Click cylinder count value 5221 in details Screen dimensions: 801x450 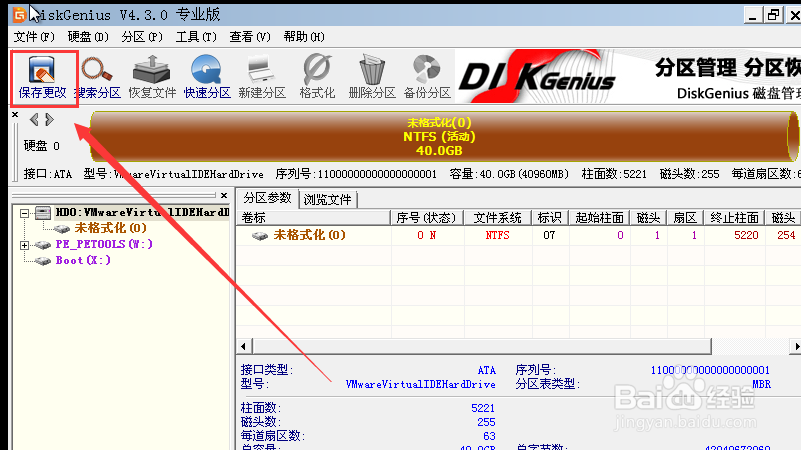pyautogui.click(x=483, y=408)
